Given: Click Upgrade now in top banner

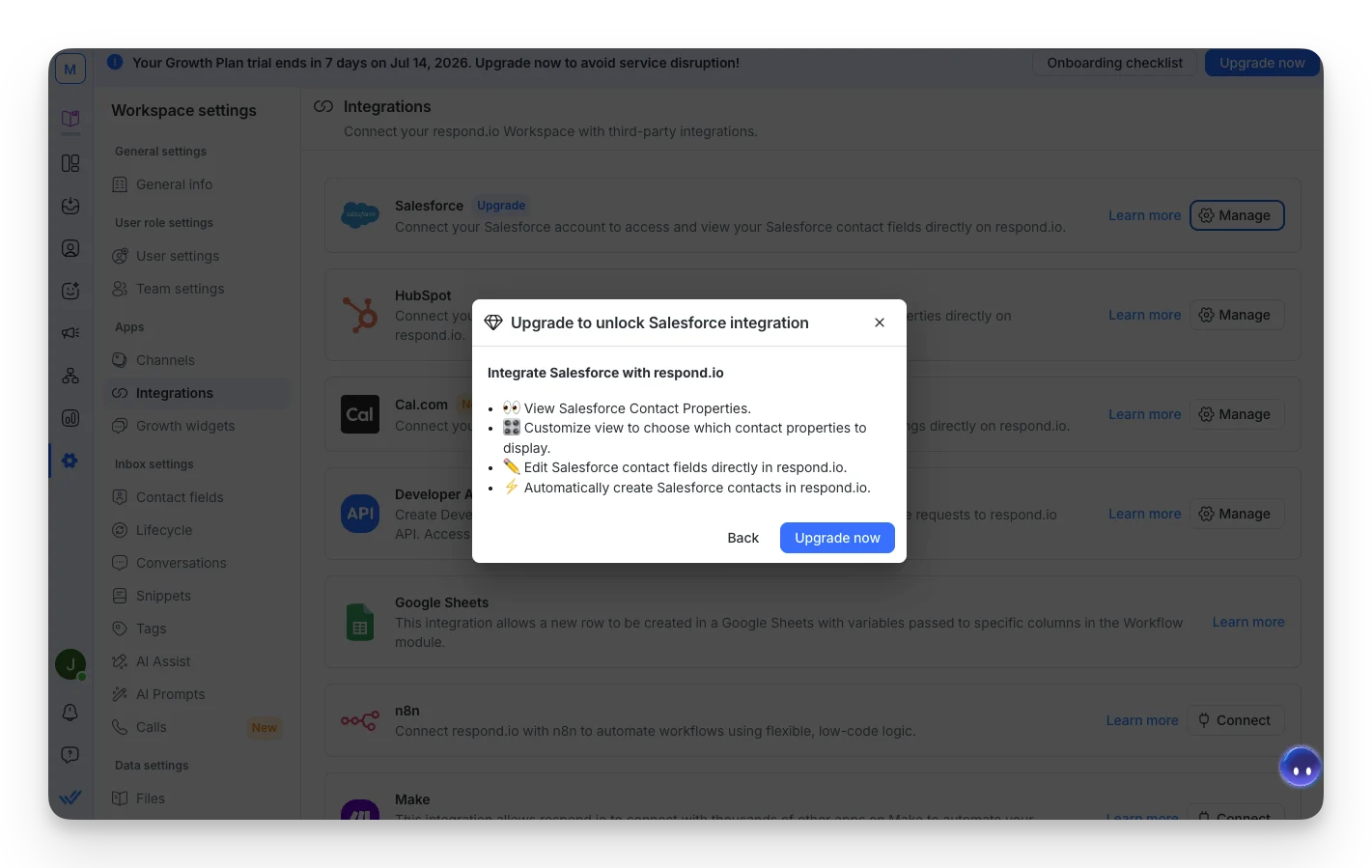Looking at the screenshot, I should (x=1262, y=63).
